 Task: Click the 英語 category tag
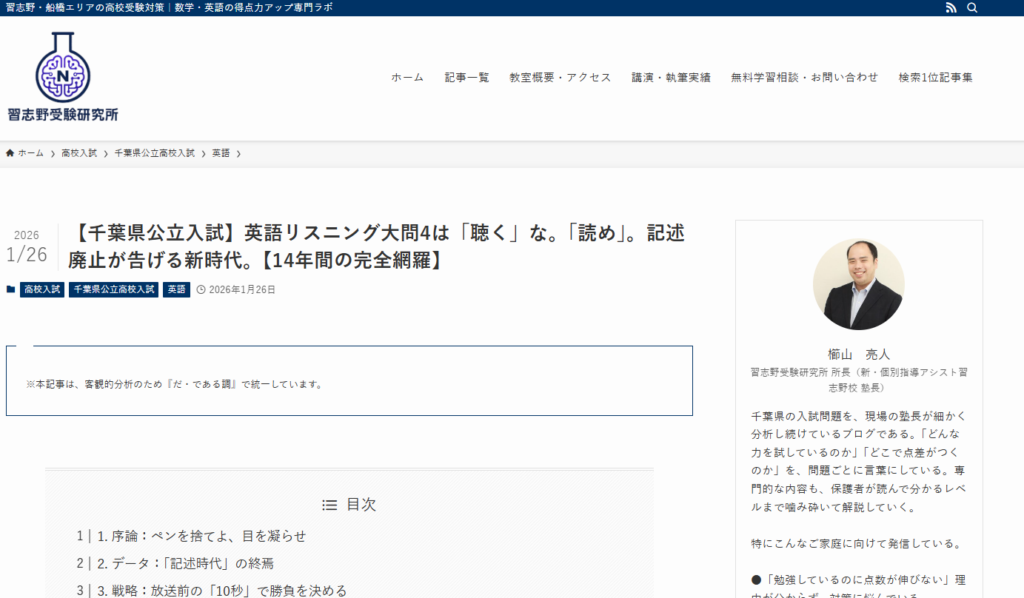click(177, 290)
